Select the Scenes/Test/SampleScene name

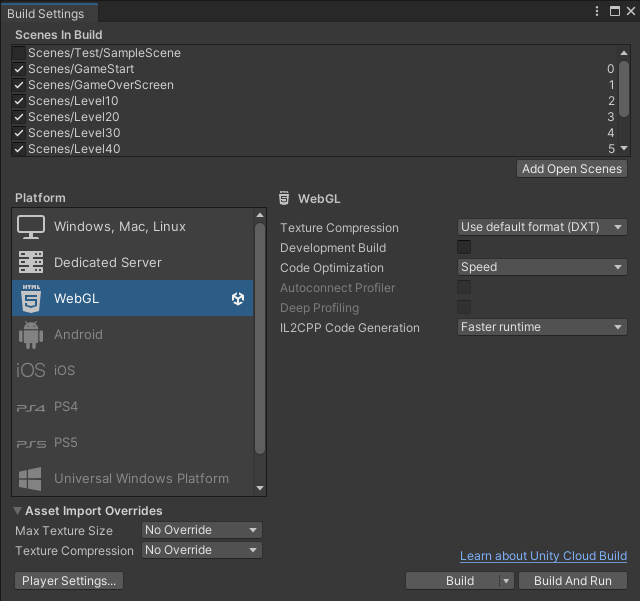click(104, 53)
